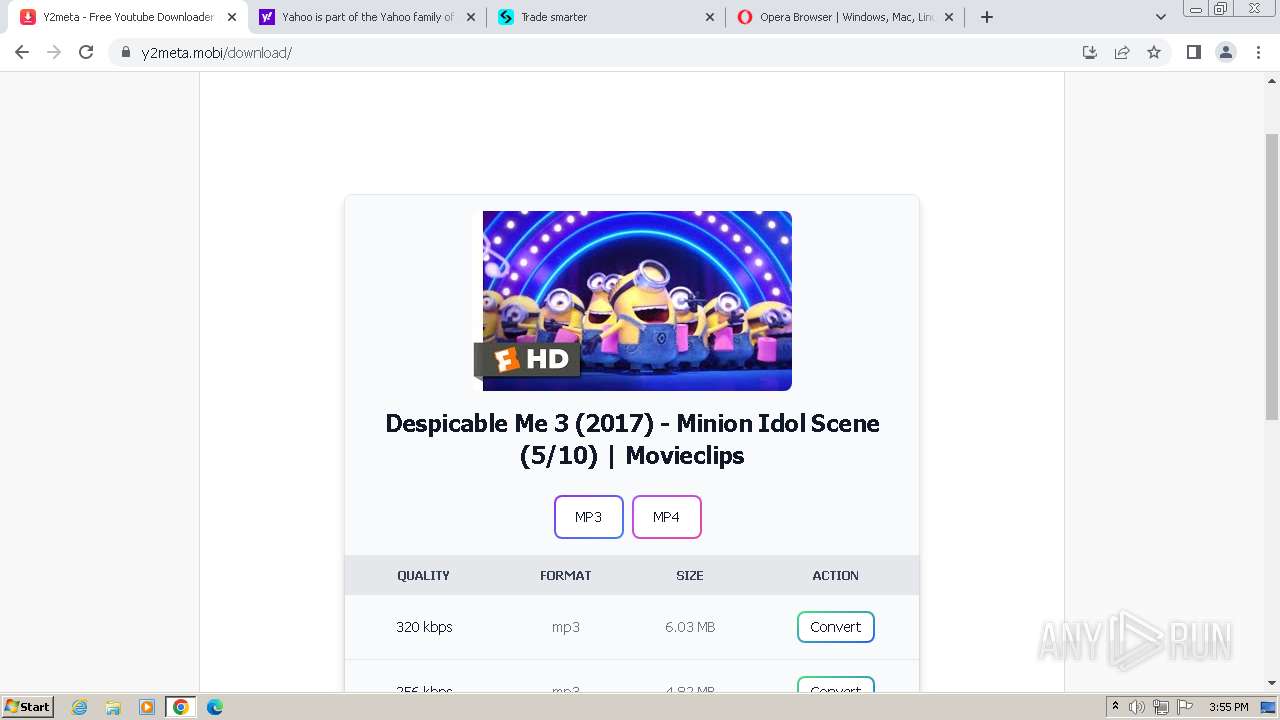This screenshot has width=1280, height=720.
Task: Close the Y2meta tab
Action: pos(232,17)
